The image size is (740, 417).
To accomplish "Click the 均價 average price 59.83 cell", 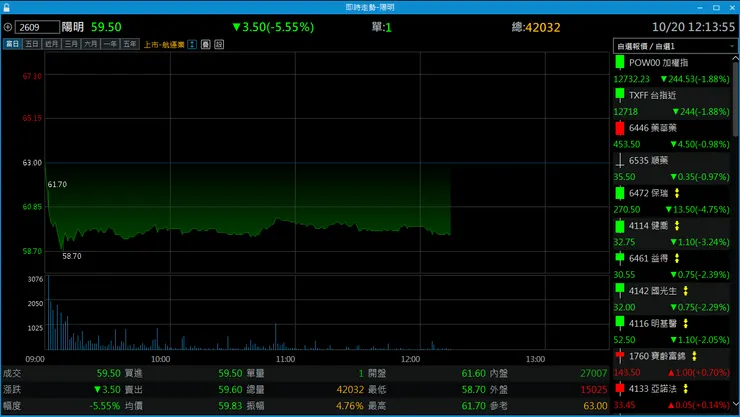I will tap(230, 406).
